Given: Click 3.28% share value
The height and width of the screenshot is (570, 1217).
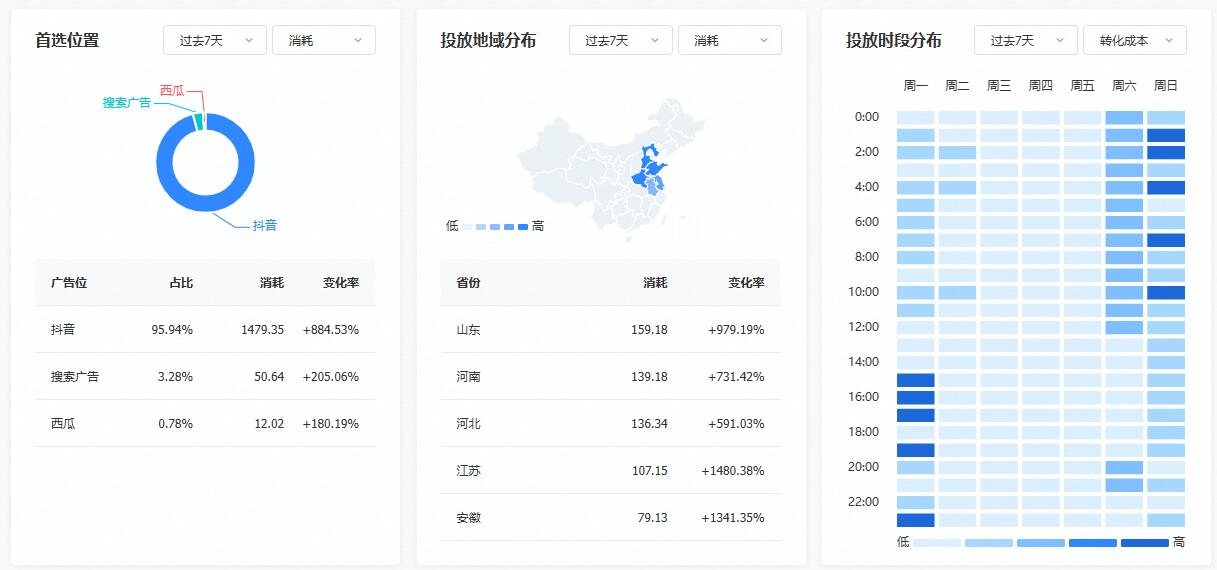Looking at the screenshot, I should coord(175,376).
